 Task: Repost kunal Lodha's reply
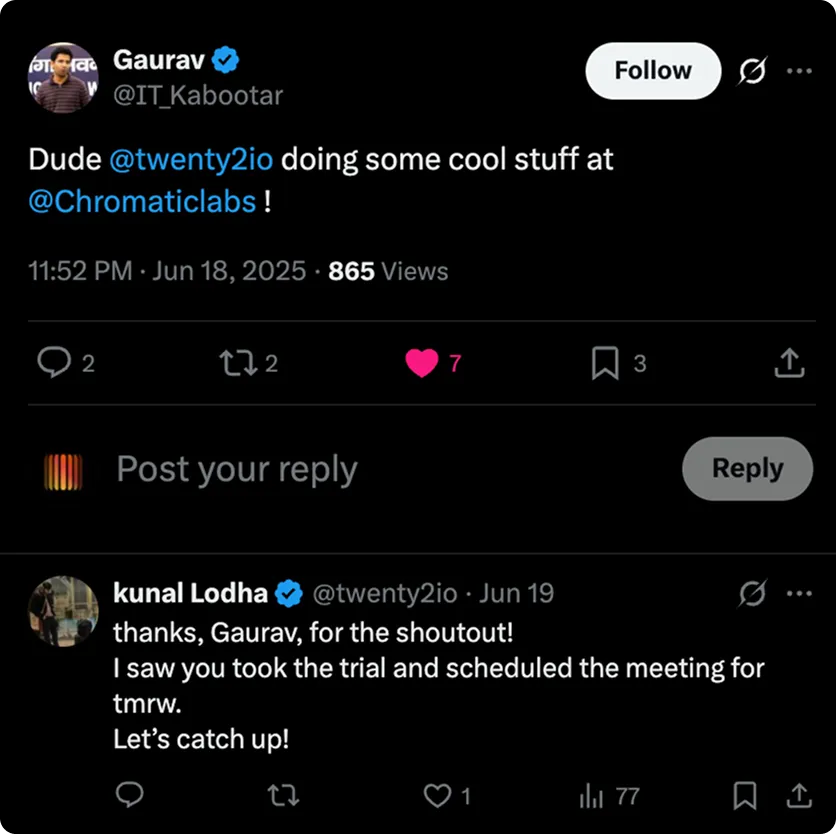pyautogui.click(x=283, y=795)
